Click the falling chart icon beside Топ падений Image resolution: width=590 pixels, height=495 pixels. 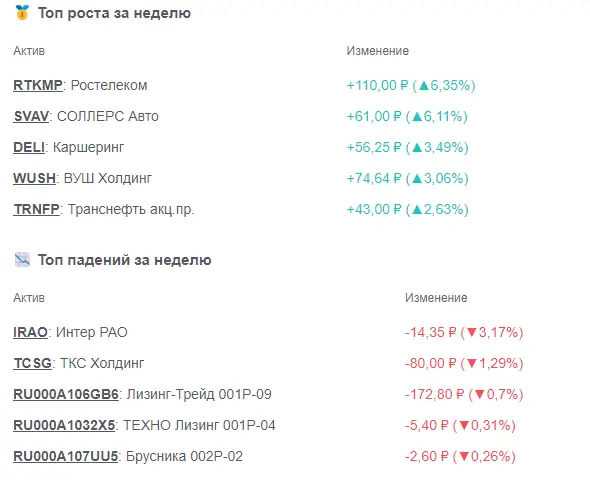[x=22, y=260]
